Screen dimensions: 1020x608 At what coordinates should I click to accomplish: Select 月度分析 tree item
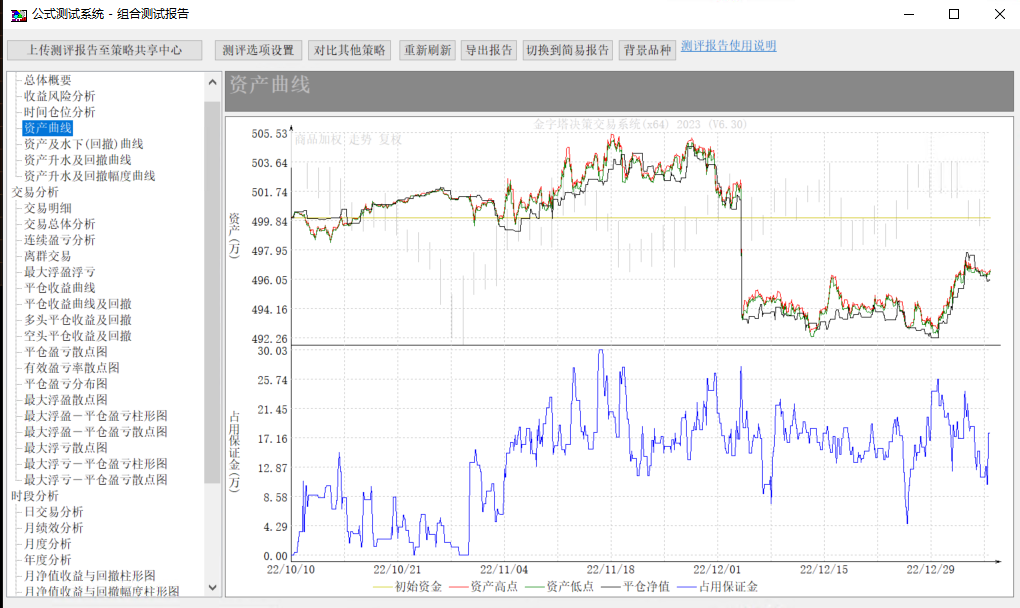click(47, 544)
